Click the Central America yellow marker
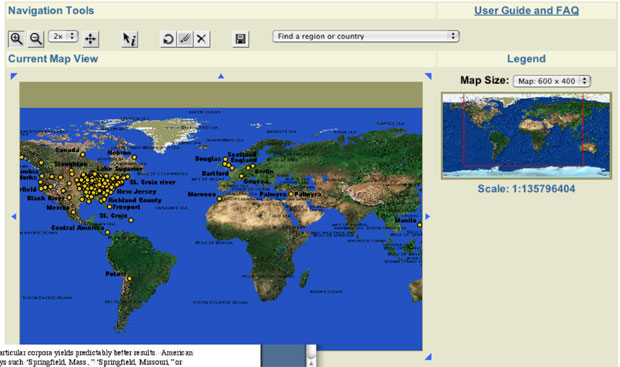 coord(107,232)
